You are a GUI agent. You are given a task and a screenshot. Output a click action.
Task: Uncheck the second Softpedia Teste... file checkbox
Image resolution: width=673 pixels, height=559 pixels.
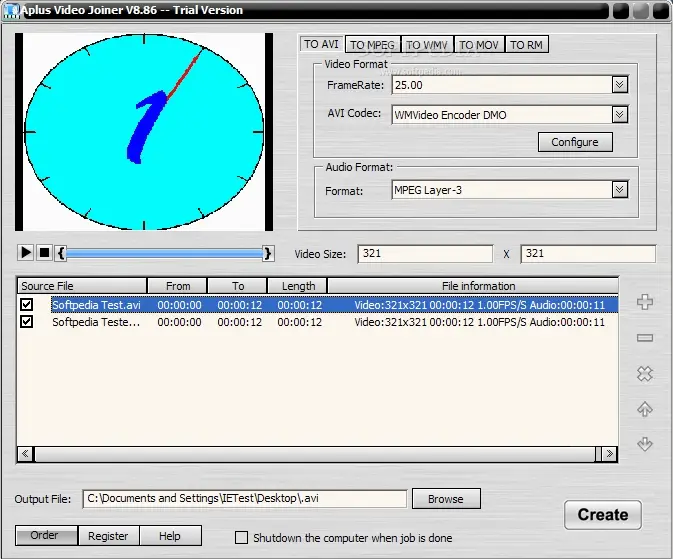pyautogui.click(x=27, y=321)
